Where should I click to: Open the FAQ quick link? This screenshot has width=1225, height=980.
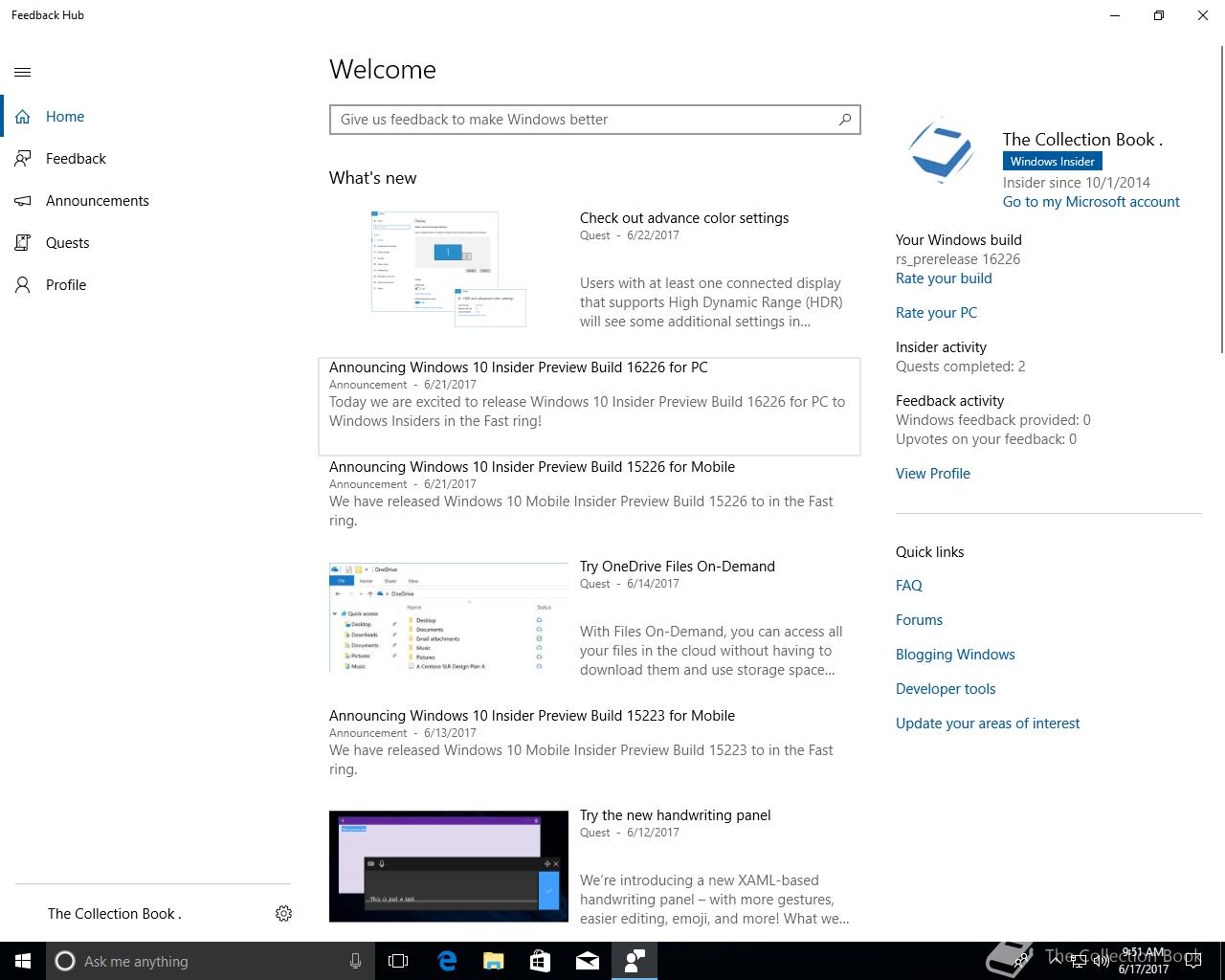click(909, 586)
